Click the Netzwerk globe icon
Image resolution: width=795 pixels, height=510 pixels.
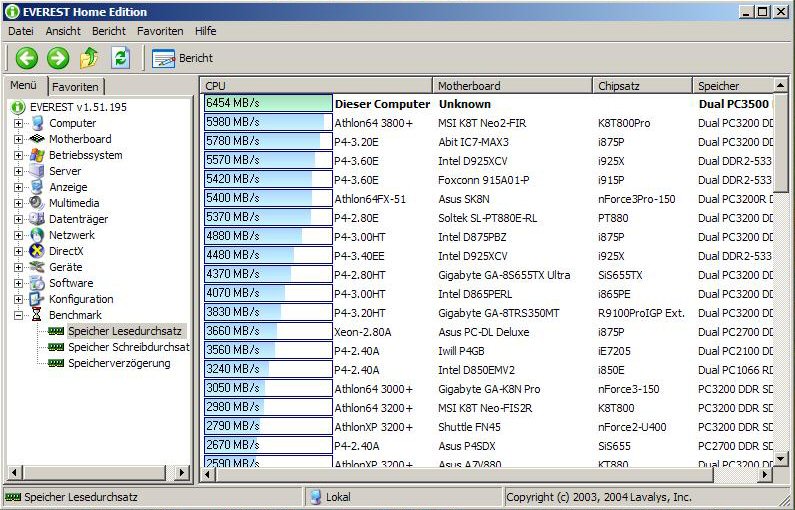pyautogui.click(x=37, y=235)
